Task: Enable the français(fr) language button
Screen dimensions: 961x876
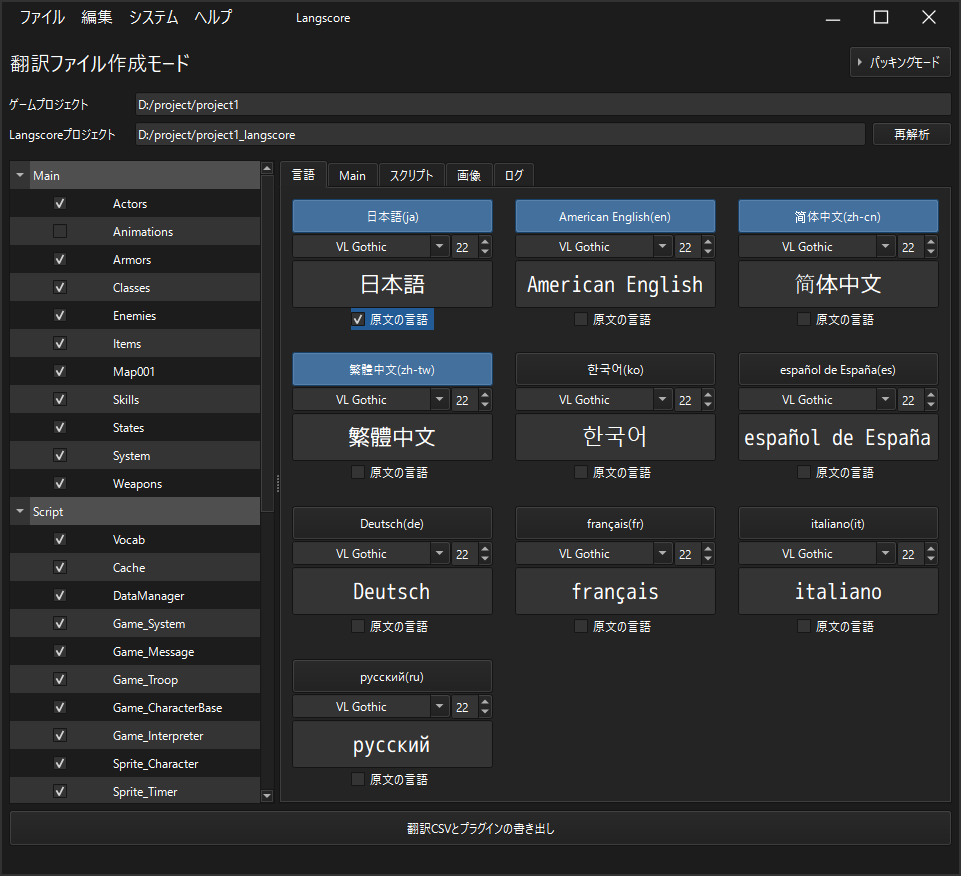Action: [615, 524]
